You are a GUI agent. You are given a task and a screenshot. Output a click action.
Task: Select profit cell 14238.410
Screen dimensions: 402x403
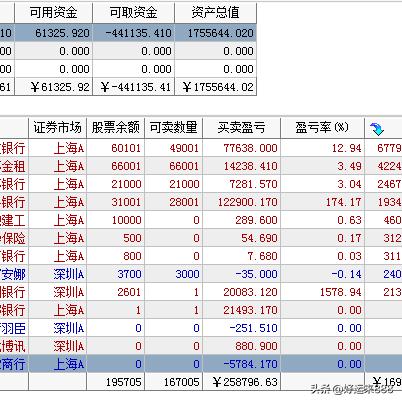(241, 166)
